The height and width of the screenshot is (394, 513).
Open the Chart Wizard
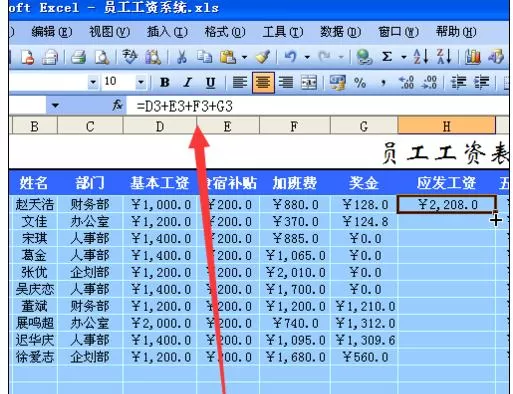(x=473, y=57)
